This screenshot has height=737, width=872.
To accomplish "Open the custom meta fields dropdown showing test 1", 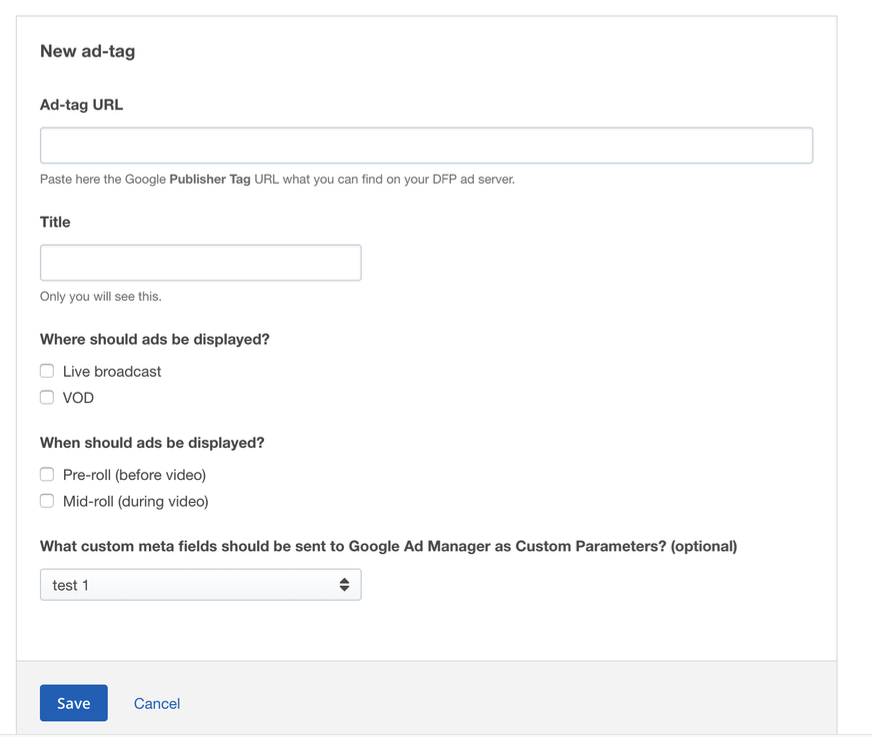I will point(200,585).
